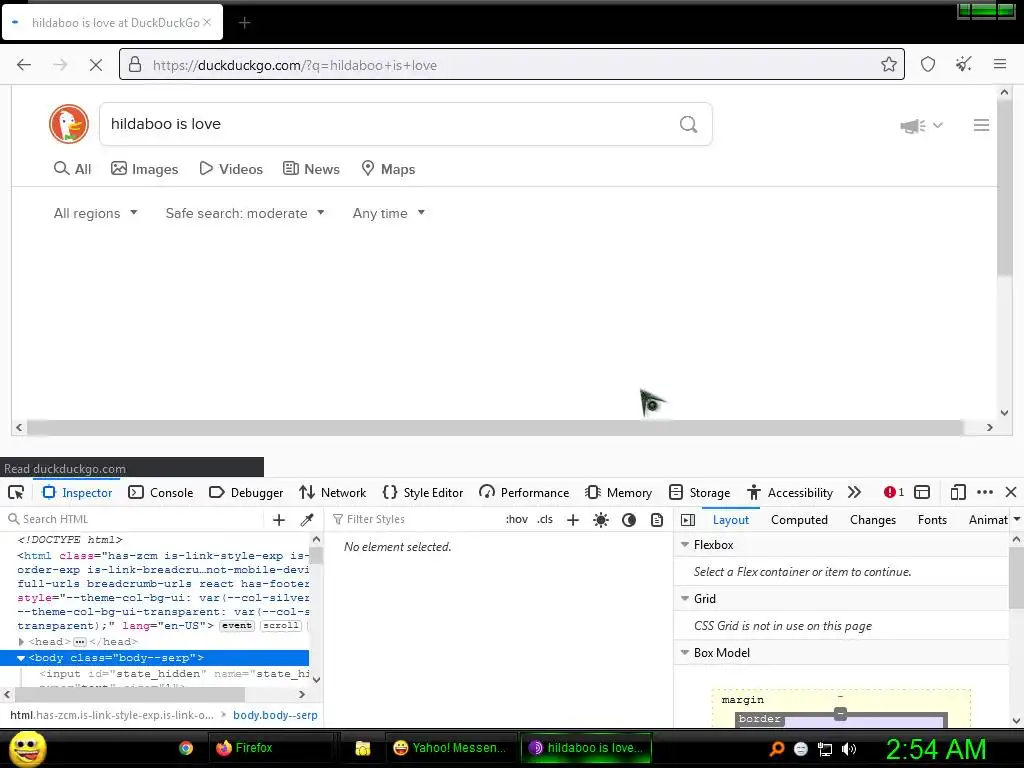
Task: Toggle the :hov pseudo-class panel
Action: pos(517,520)
